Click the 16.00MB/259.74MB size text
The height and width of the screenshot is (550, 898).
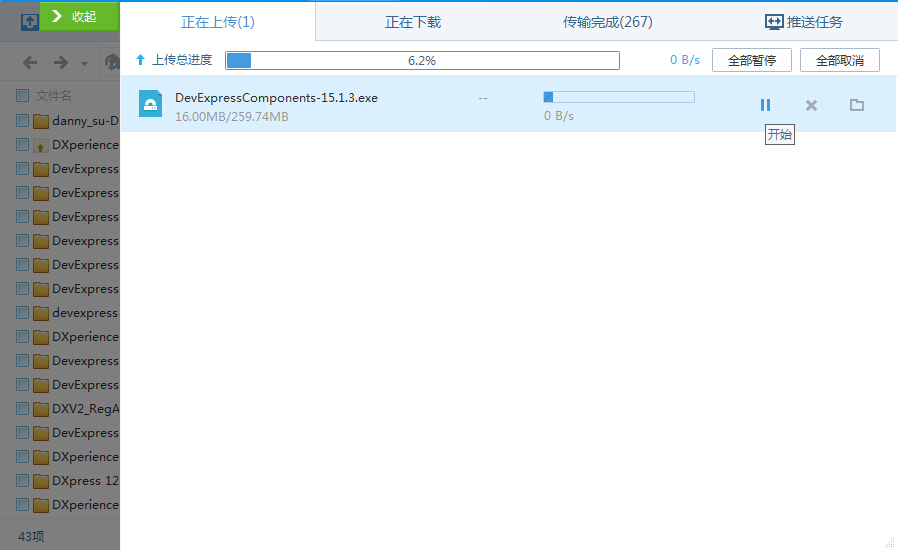(x=232, y=116)
